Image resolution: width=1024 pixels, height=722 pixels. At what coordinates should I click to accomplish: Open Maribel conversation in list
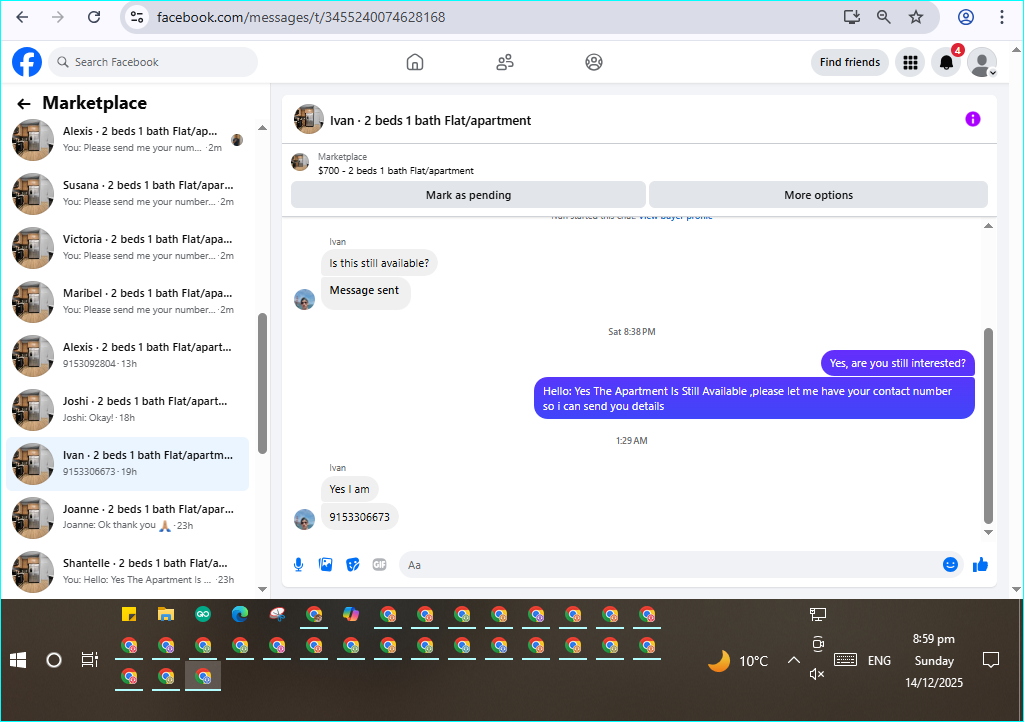coord(129,302)
